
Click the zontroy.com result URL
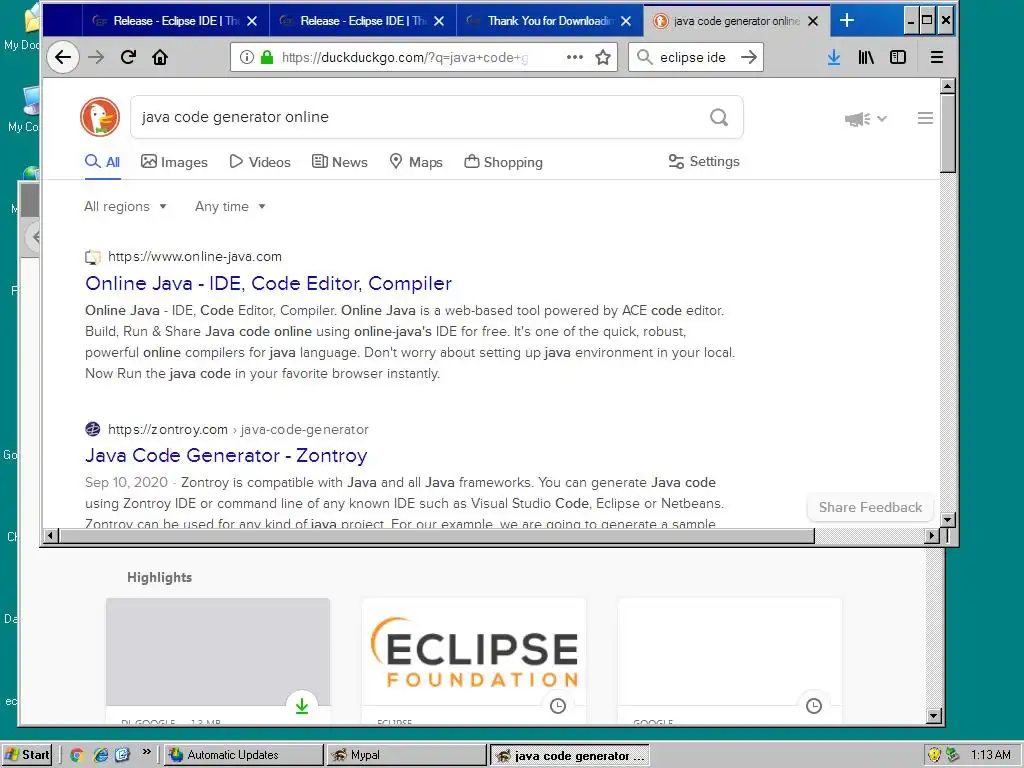tap(238, 430)
